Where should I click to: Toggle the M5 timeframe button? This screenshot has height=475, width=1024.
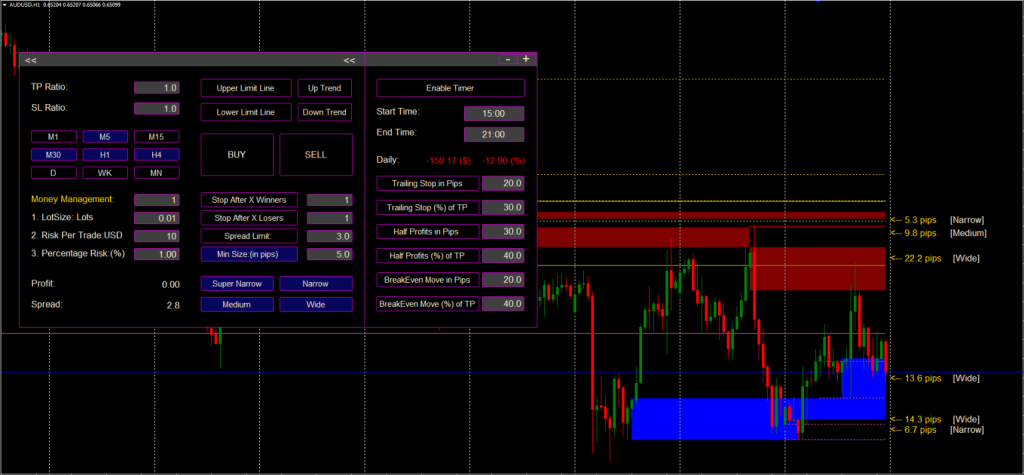(x=104, y=136)
